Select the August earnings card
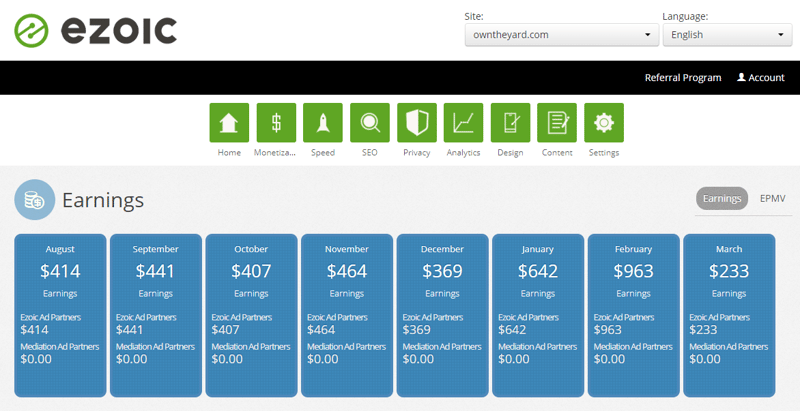 pos(60,315)
